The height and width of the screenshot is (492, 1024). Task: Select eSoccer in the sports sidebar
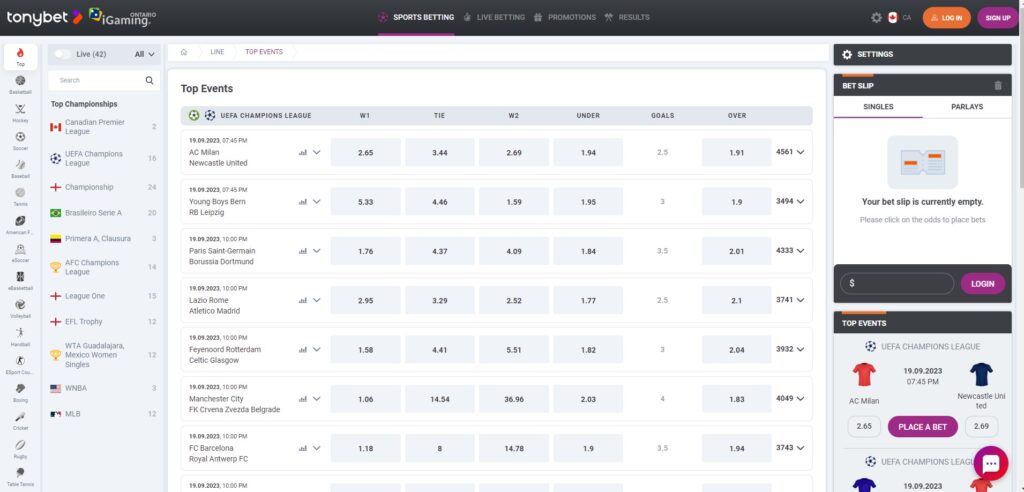tap(20, 253)
